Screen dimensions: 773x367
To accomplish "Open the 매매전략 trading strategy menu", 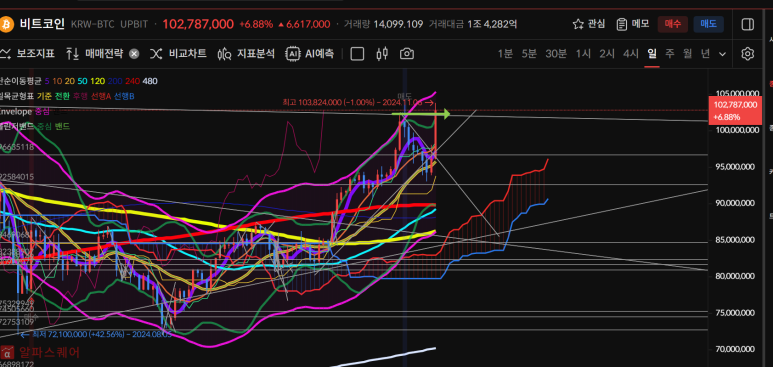I will [x=95, y=54].
